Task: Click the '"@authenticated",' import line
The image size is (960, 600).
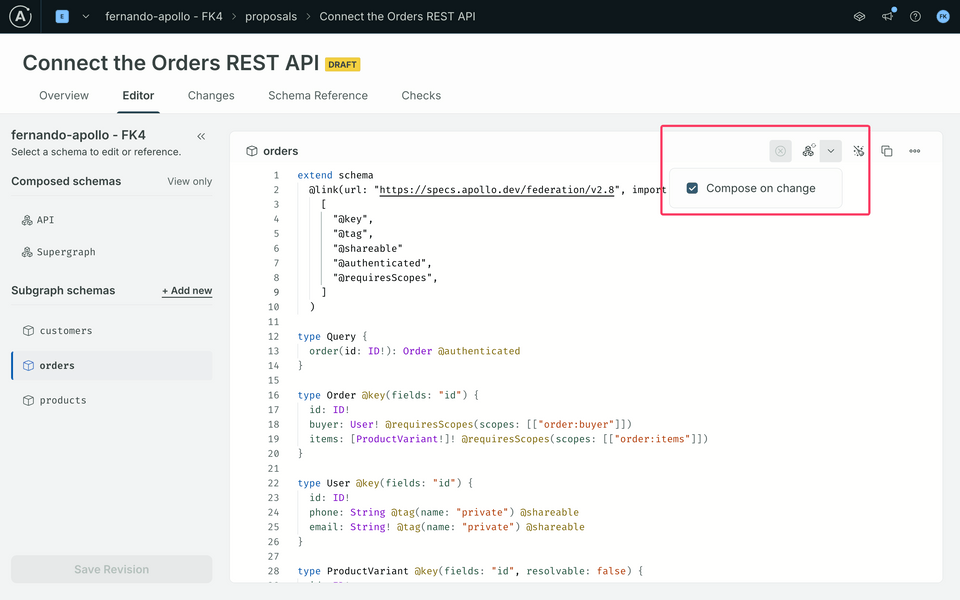Action: (x=383, y=263)
